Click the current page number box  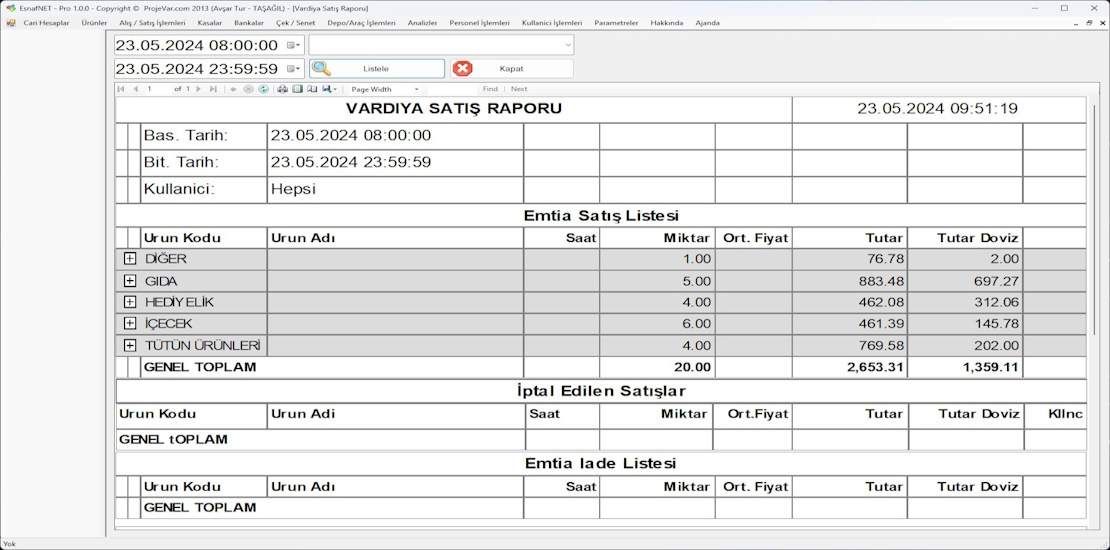pos(157,89)
